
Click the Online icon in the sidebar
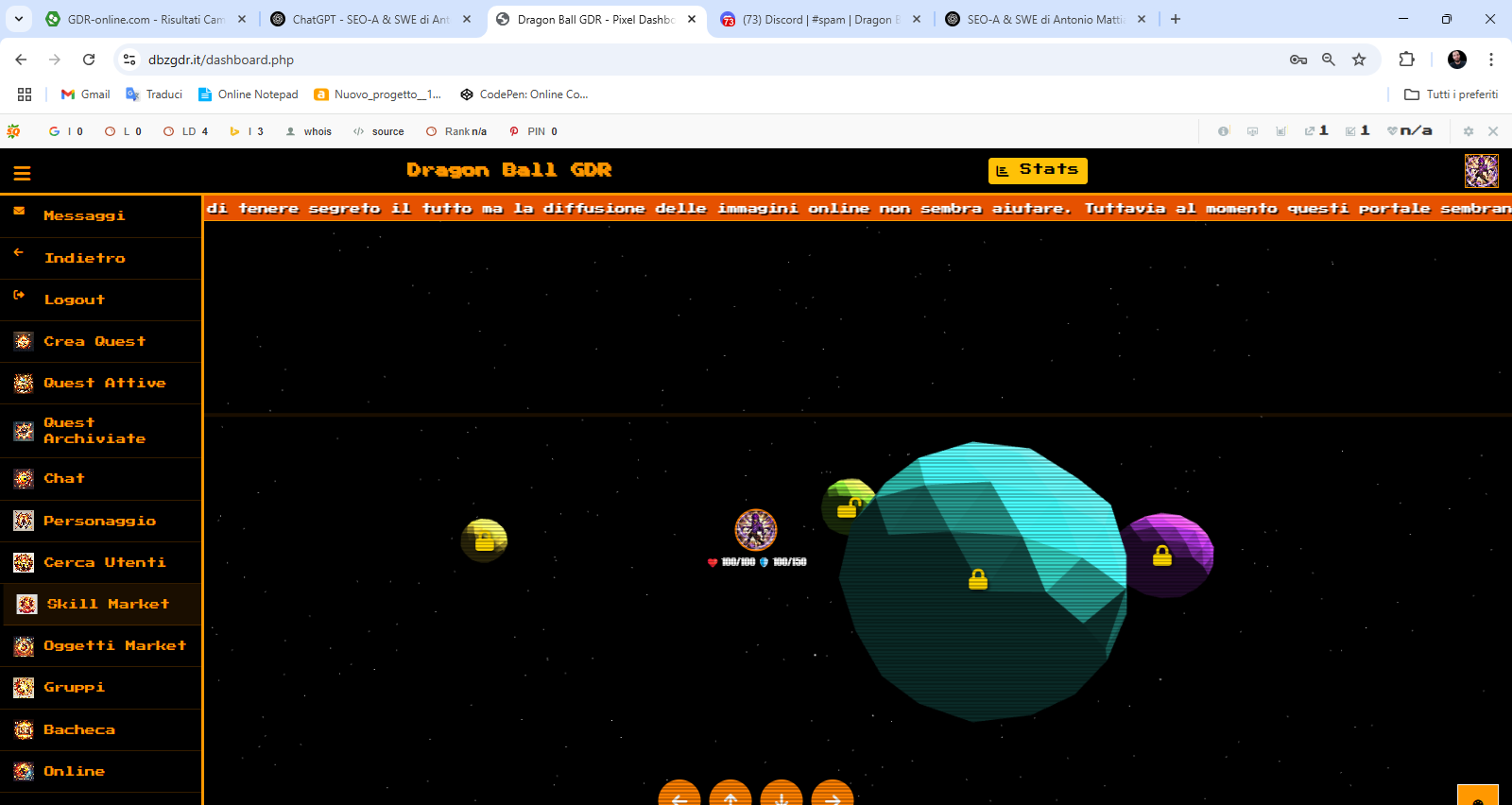click(24, 771)
